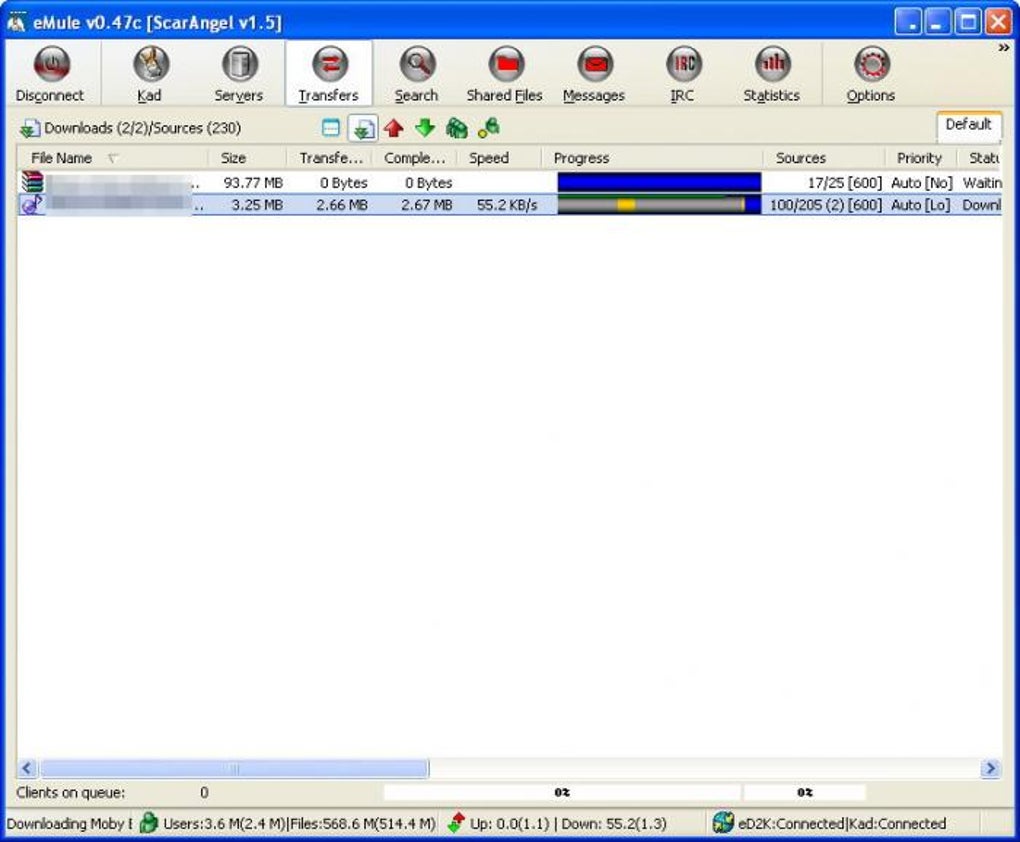The height and width of the screenshot is (842, 1020).
Task: Select the music file icon of the 3.25 MB download
Action: (32, 204)
